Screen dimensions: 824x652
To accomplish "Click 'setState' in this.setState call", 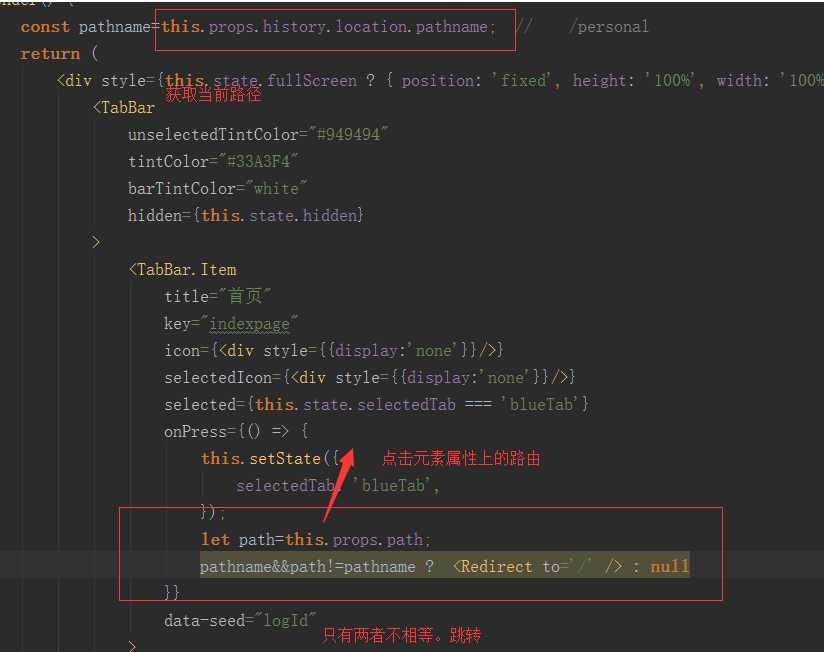I will point(285,459).
